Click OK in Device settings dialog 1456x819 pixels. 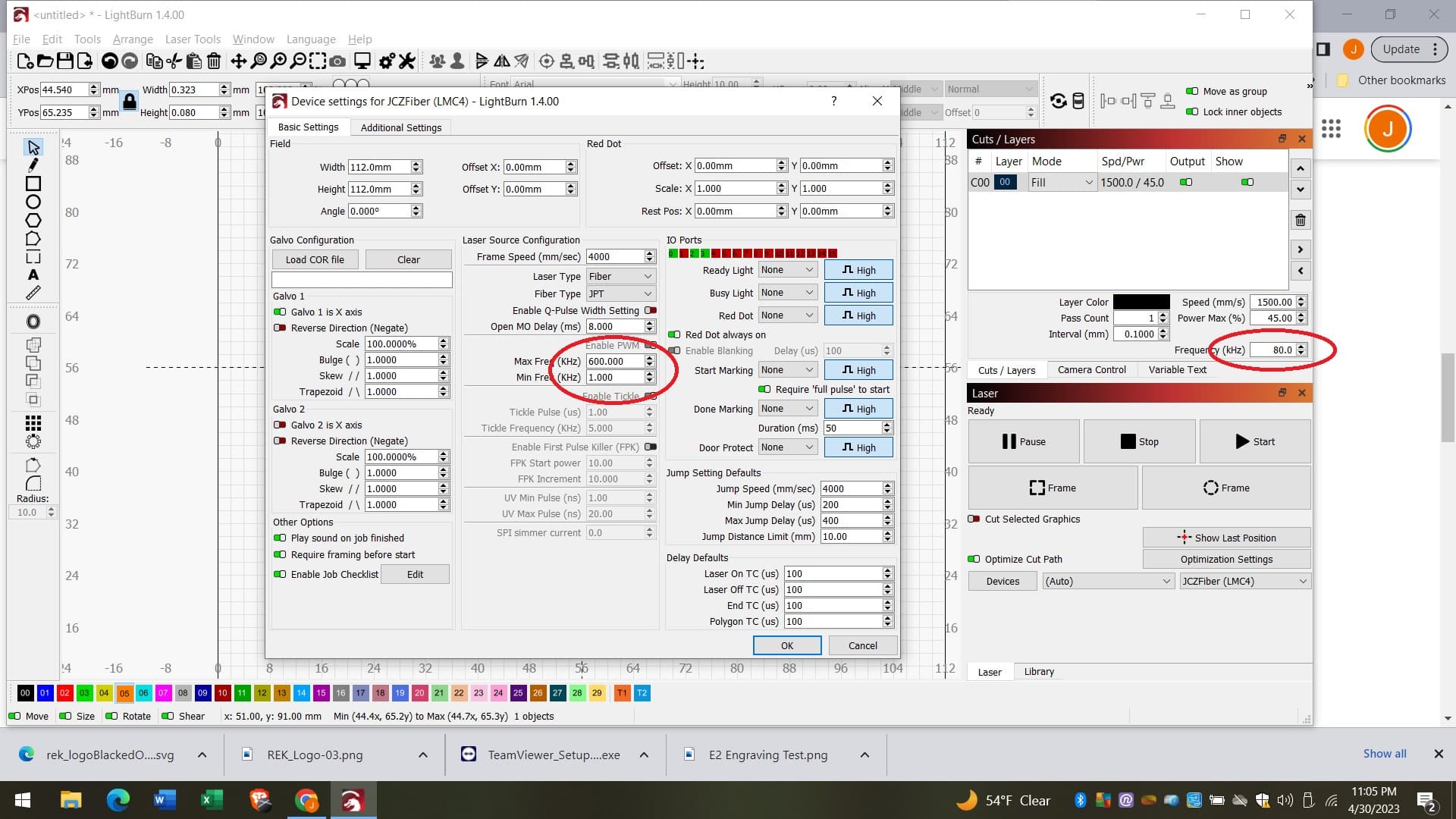tap(787, 645)
